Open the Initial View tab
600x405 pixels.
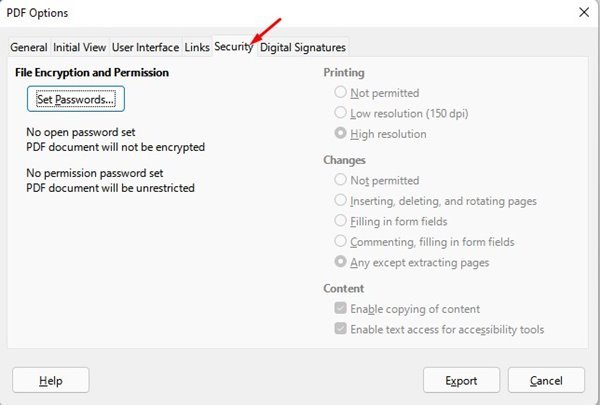tap(80, 47)
